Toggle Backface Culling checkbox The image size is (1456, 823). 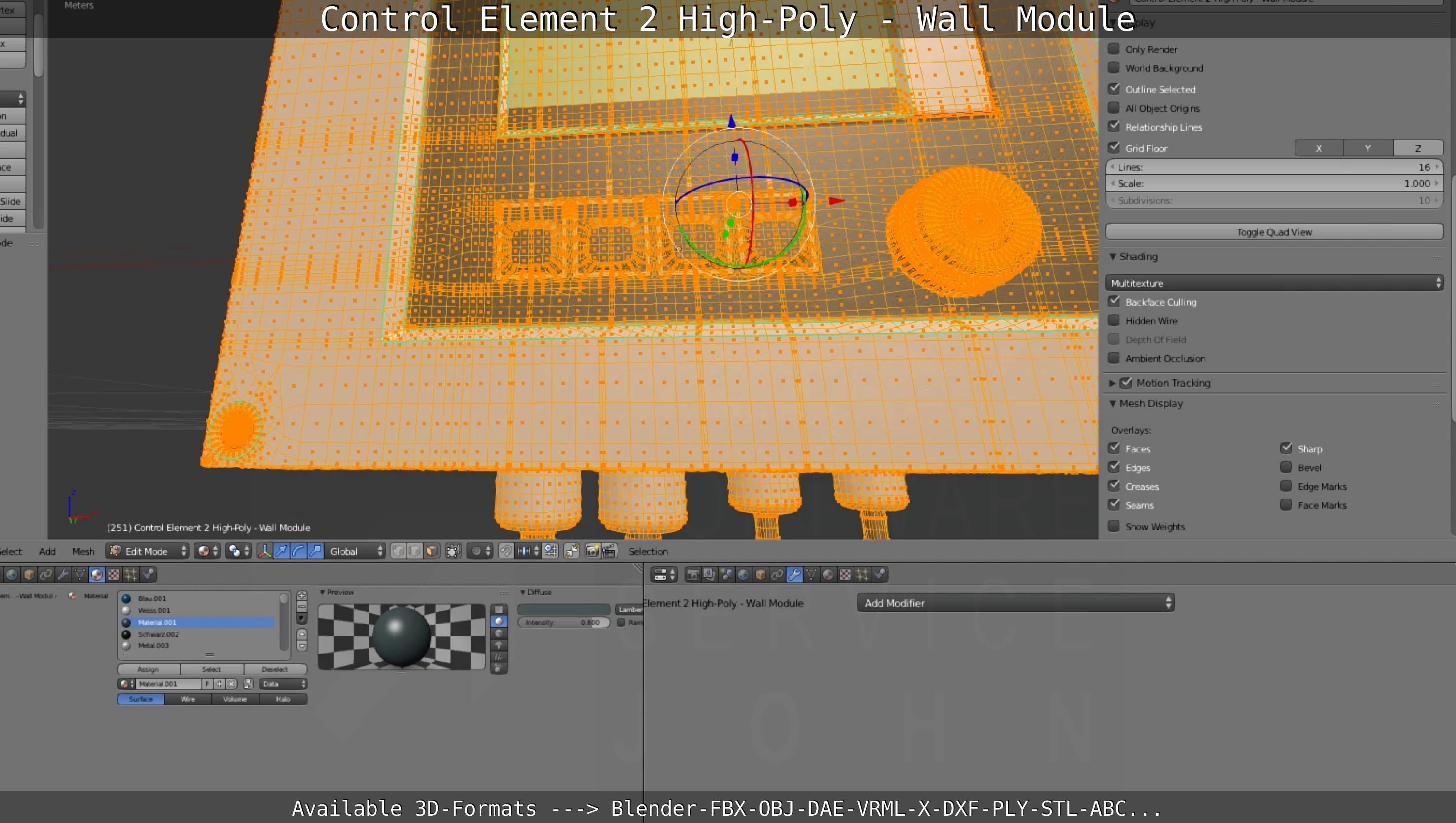click(1113, 301)
